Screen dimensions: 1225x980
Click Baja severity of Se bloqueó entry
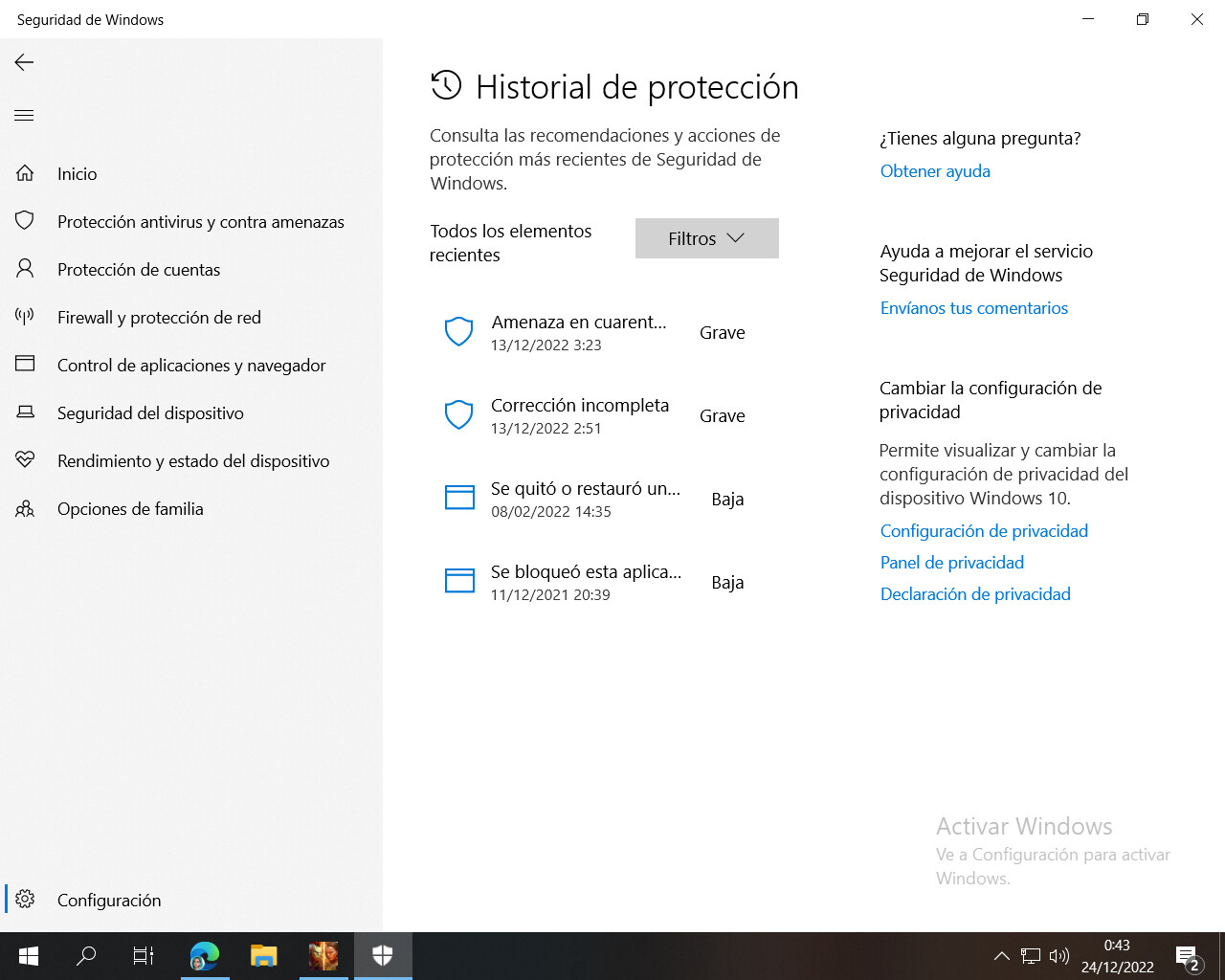[727, 583]
